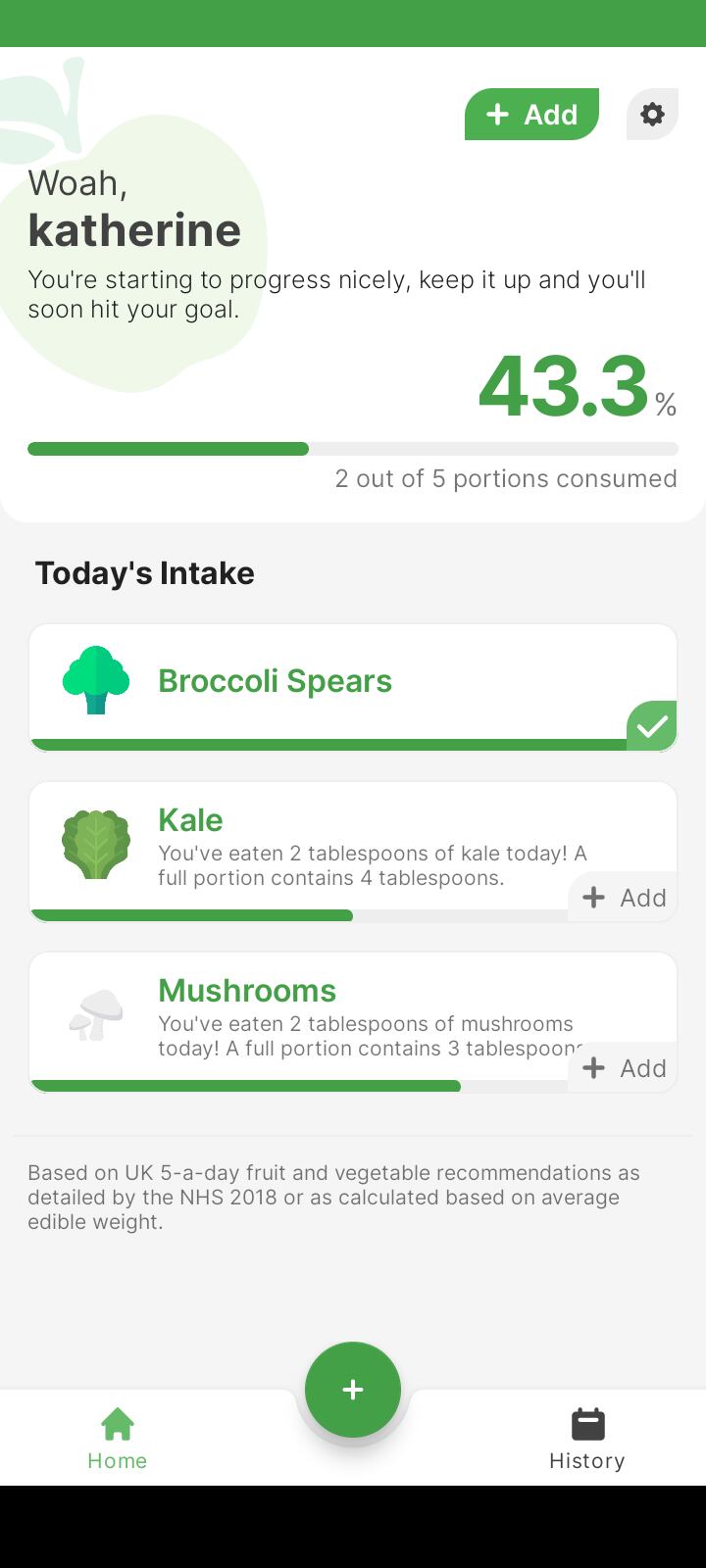Image resolution: width=706 pixels, height=1568 pixels.
Task: Click the Kale portion progress bar
Action: (x=294, y=915)
